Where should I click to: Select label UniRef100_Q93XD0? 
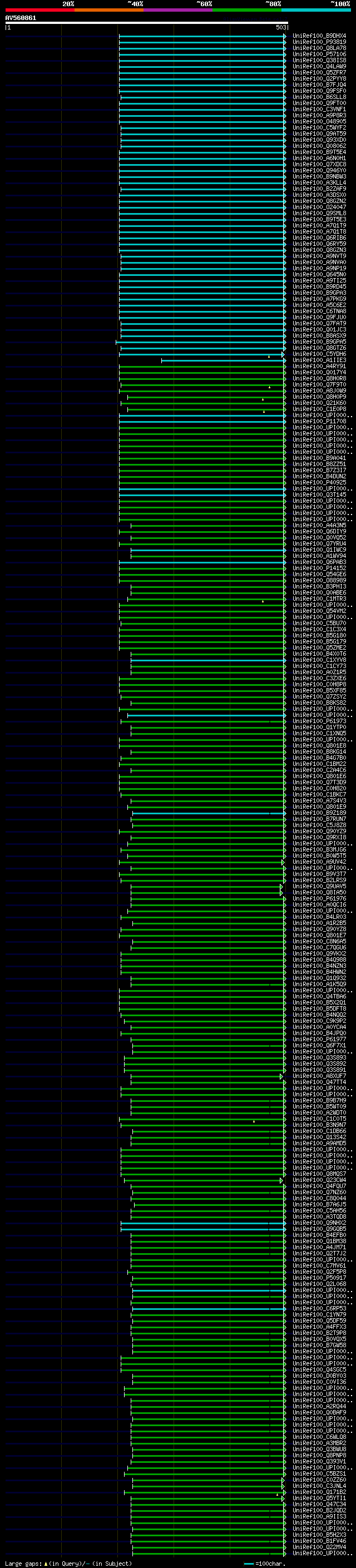[x=319, y=140]
